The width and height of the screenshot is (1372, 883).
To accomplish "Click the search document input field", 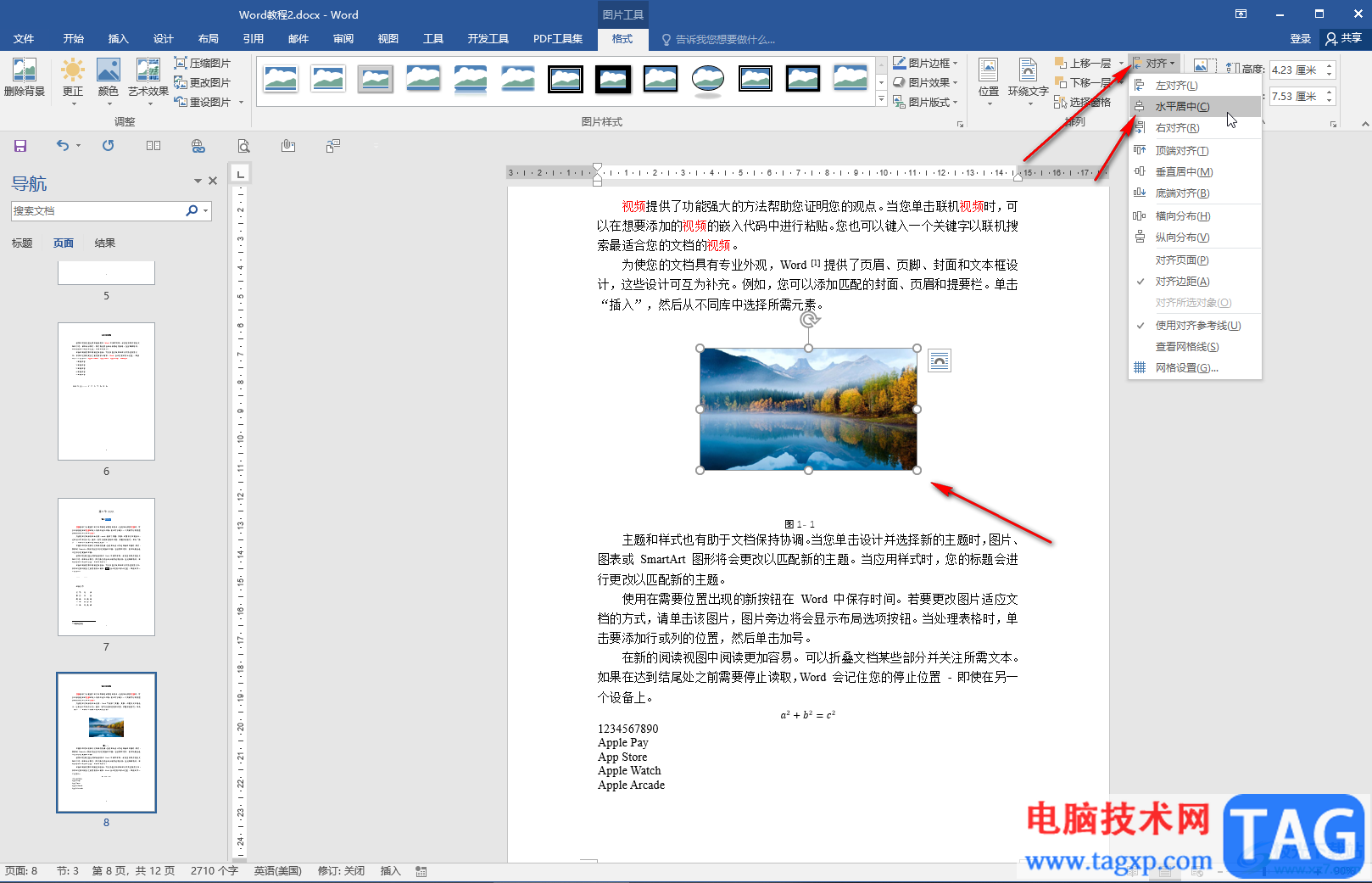I will point(98,210).
